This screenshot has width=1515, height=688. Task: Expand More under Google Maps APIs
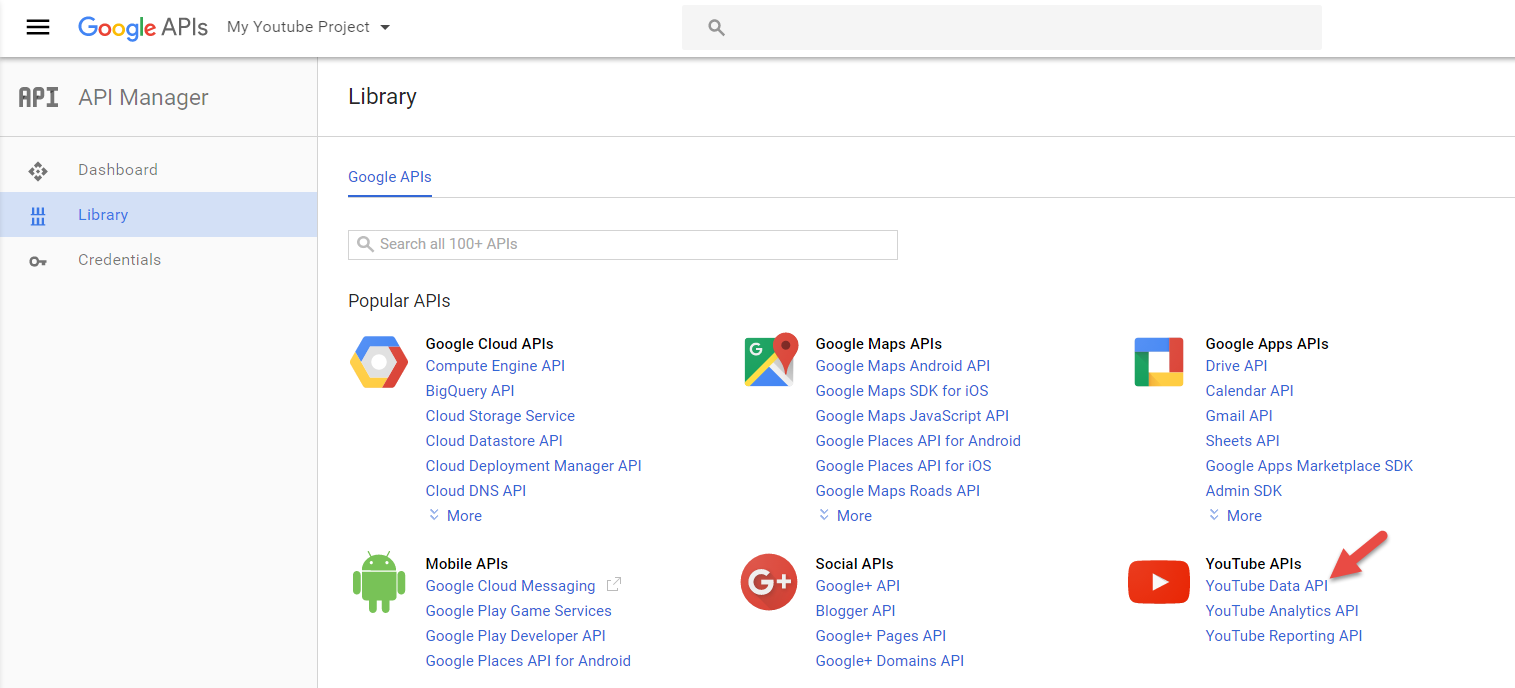tap(845, 516)
